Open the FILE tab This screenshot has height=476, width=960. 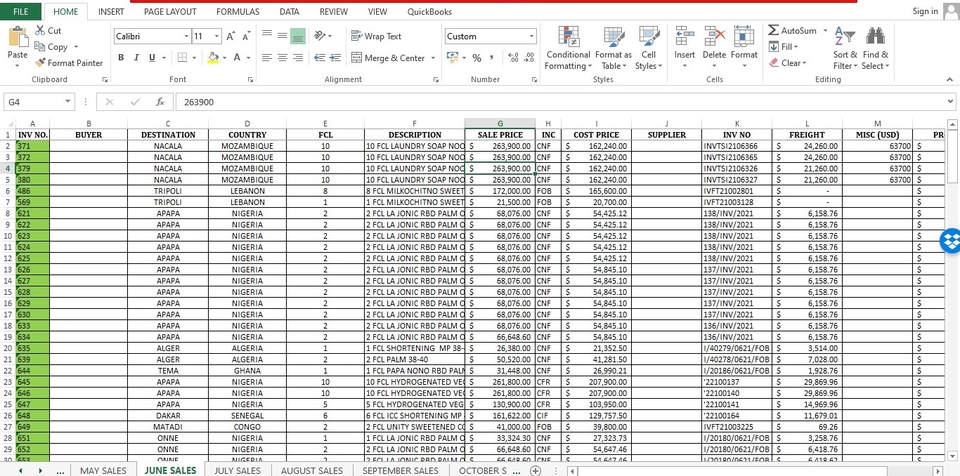pos(20,11)
